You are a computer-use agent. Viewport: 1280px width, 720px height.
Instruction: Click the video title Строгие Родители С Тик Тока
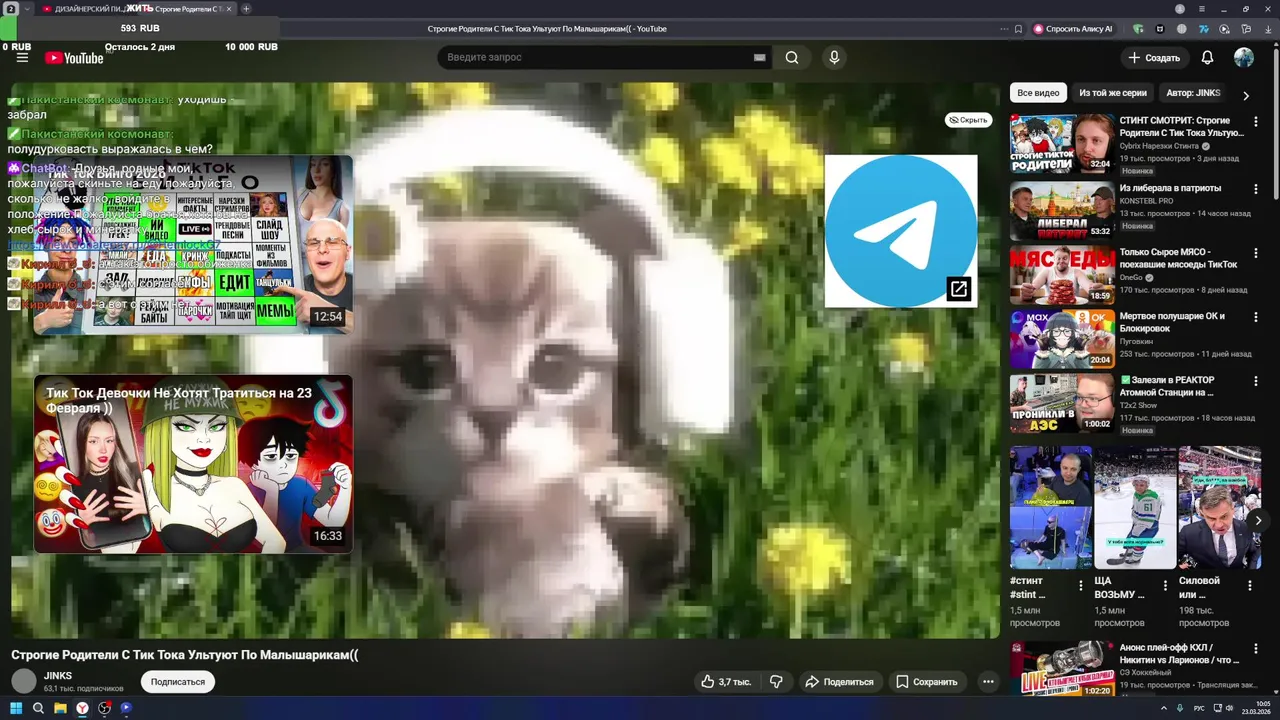pyautogui.click(x=185, y=655)
